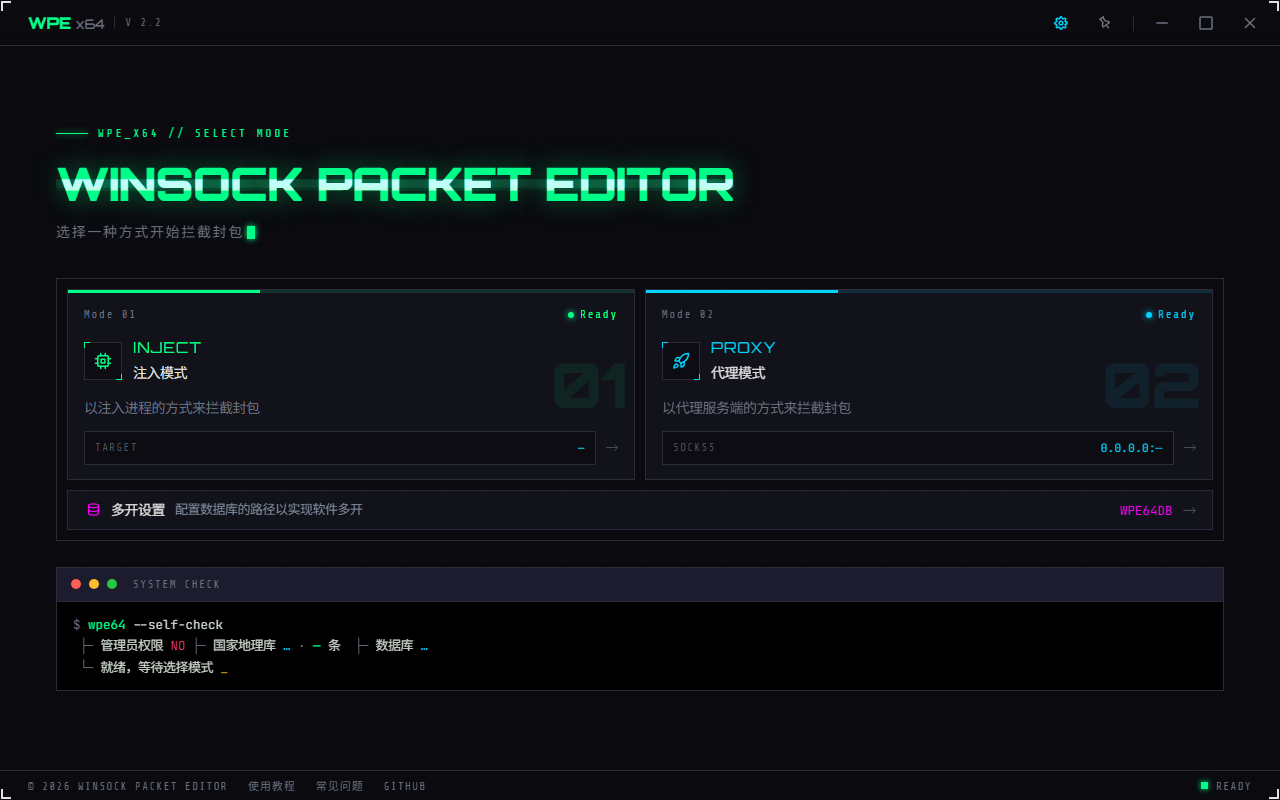The image size is (1280, 800).
Task: Open the 使用教程 tutorial link
Action: pos(272,787)
